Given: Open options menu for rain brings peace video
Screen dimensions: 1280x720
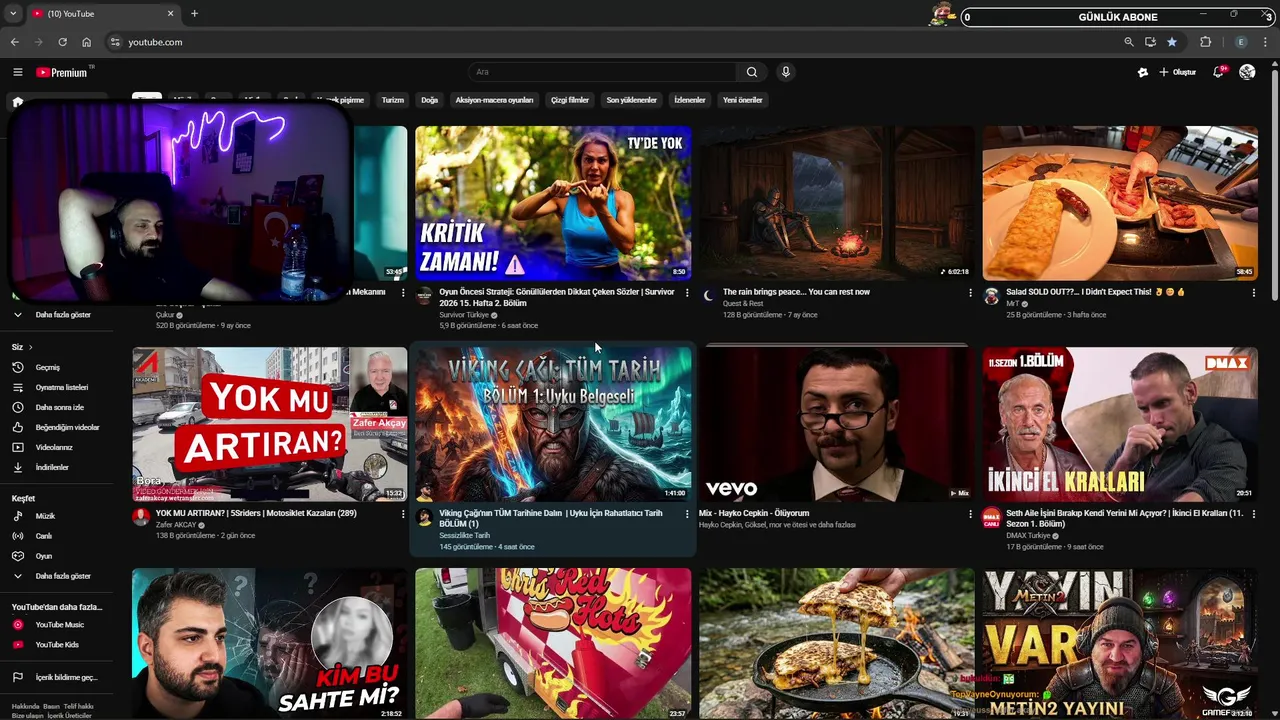Looking at the screenshot, I should click(x=970, y=293).
